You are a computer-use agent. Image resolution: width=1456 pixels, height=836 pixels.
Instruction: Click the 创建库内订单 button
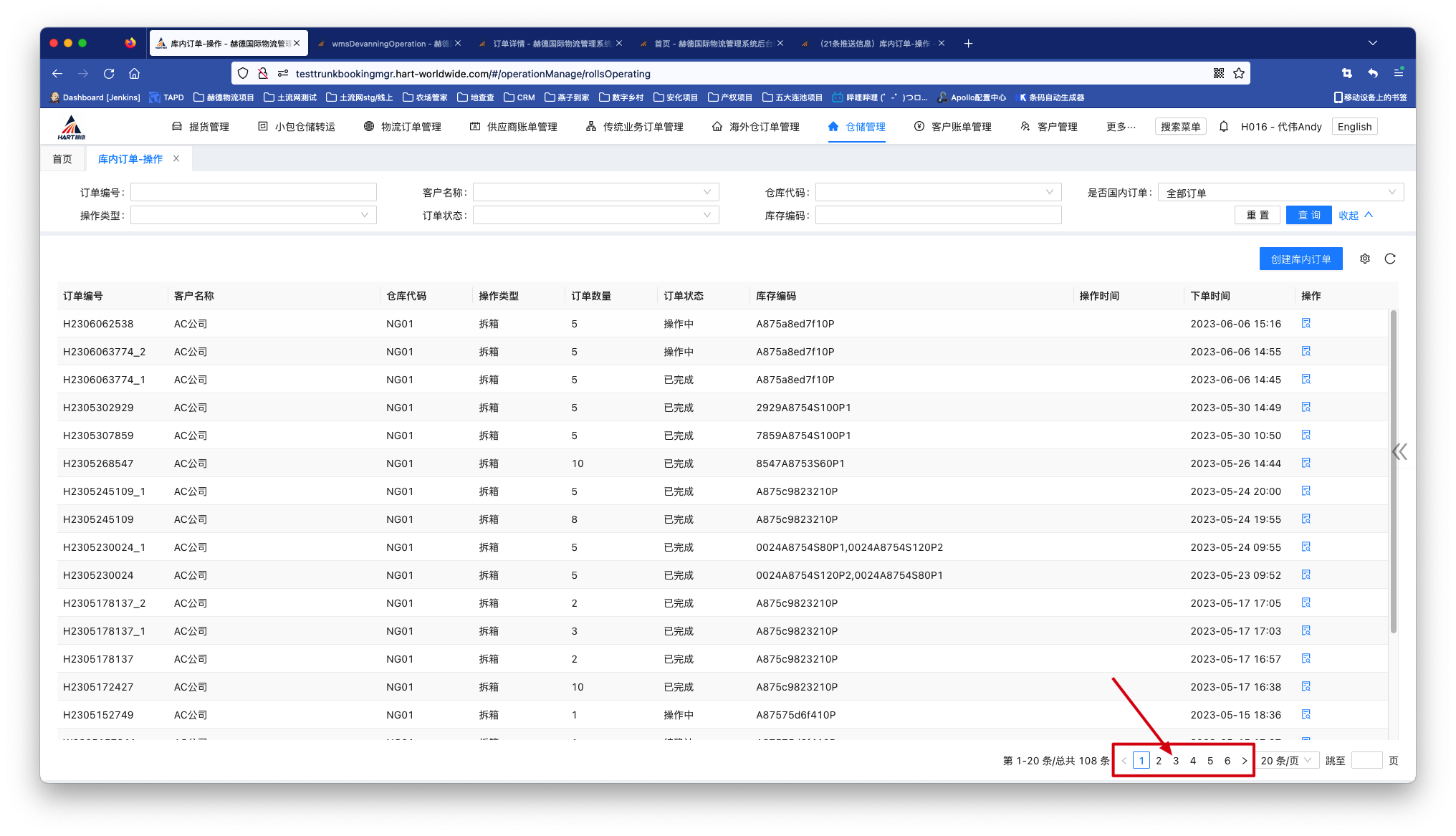tap(1301, 259)
